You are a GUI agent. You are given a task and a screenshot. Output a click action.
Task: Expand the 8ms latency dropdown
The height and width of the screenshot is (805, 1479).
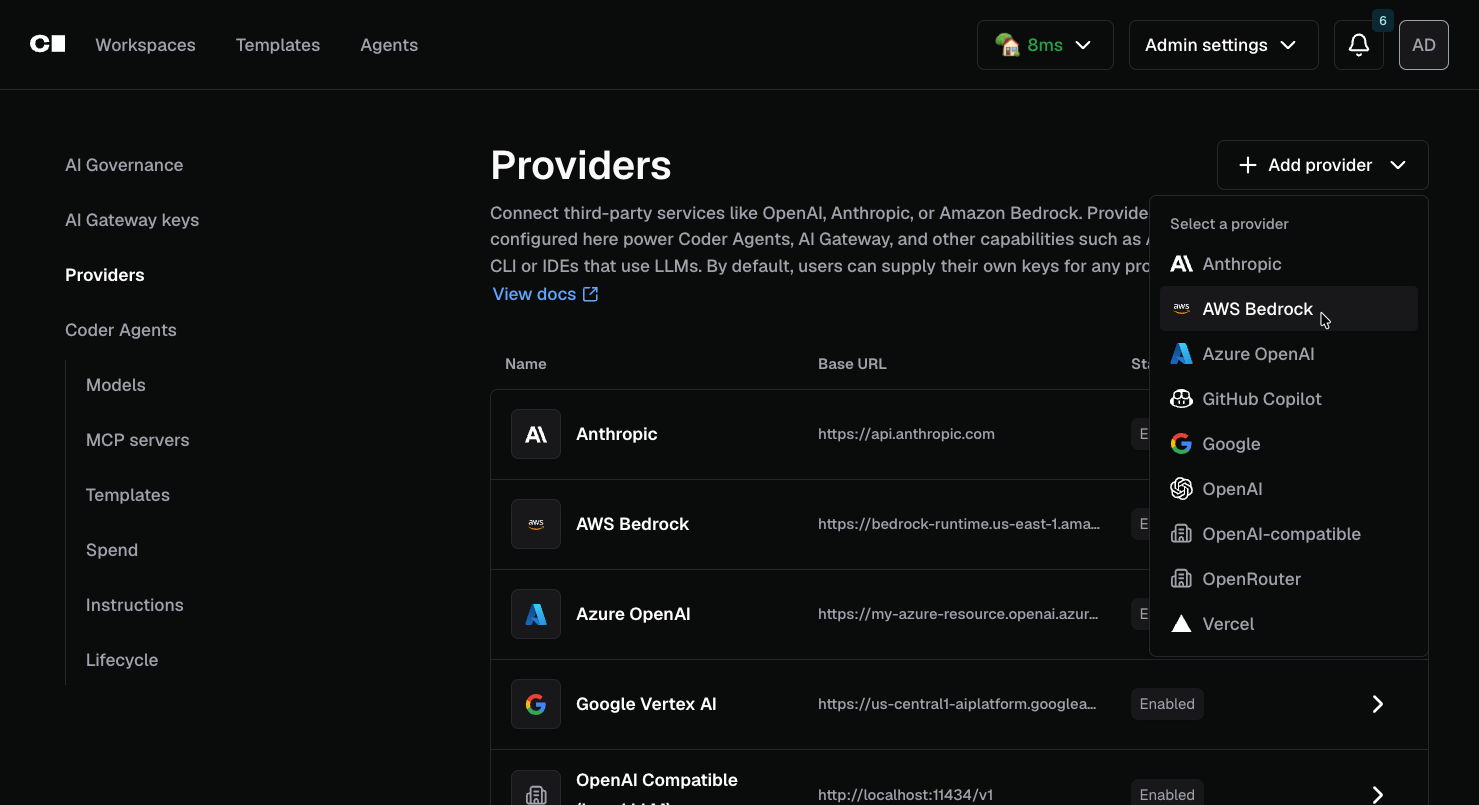(x=1045, y=45)
